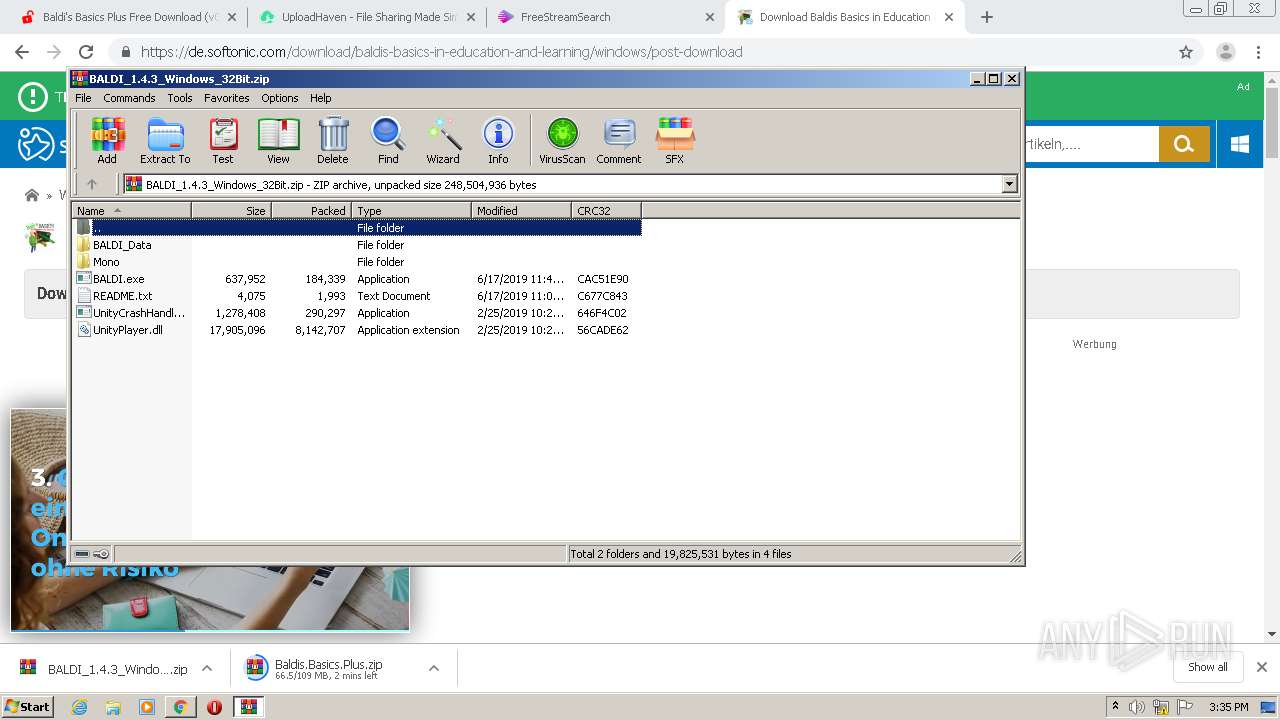
Task: Sort file list by Size column
Action: pos(231,210)
